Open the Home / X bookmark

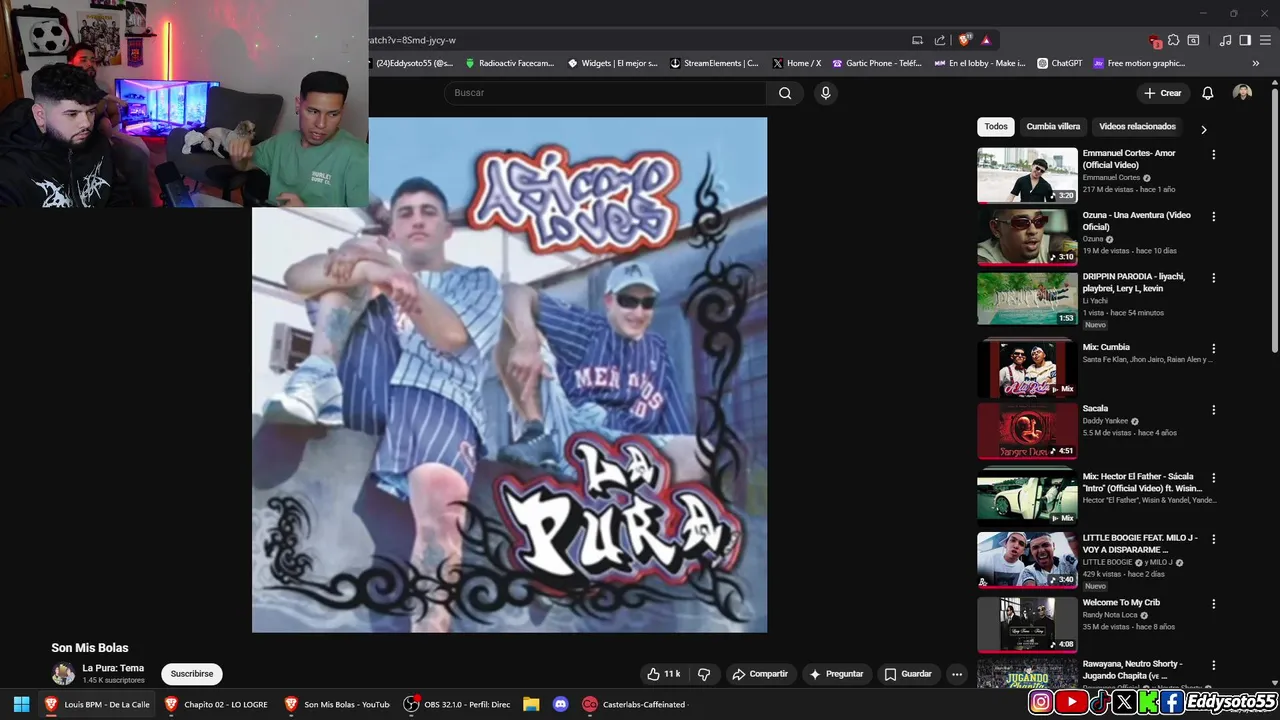pyautogui.click(x=796, y=63)
